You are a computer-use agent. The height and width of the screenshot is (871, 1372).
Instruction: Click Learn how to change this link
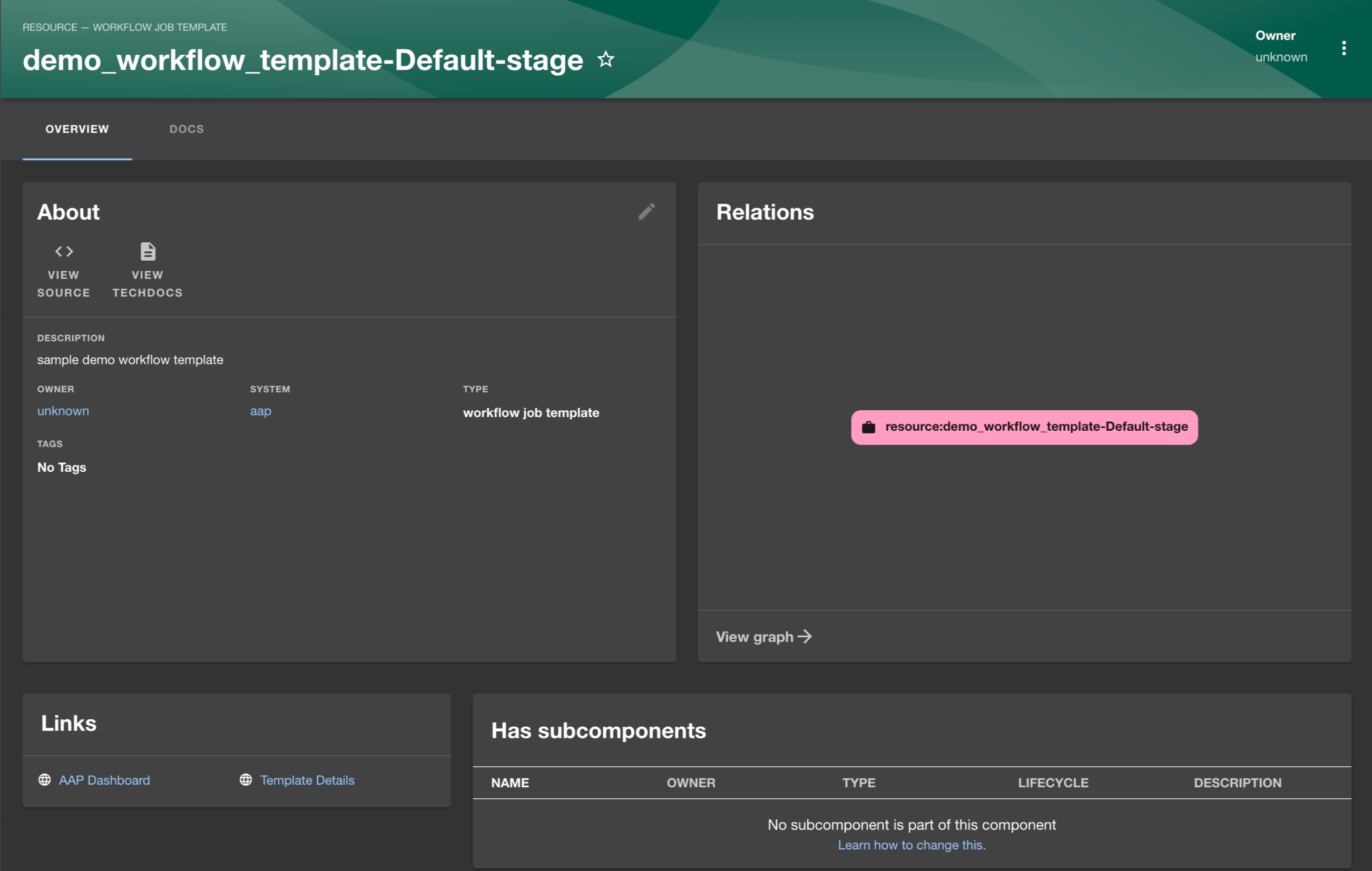click(x=911, y=845)
